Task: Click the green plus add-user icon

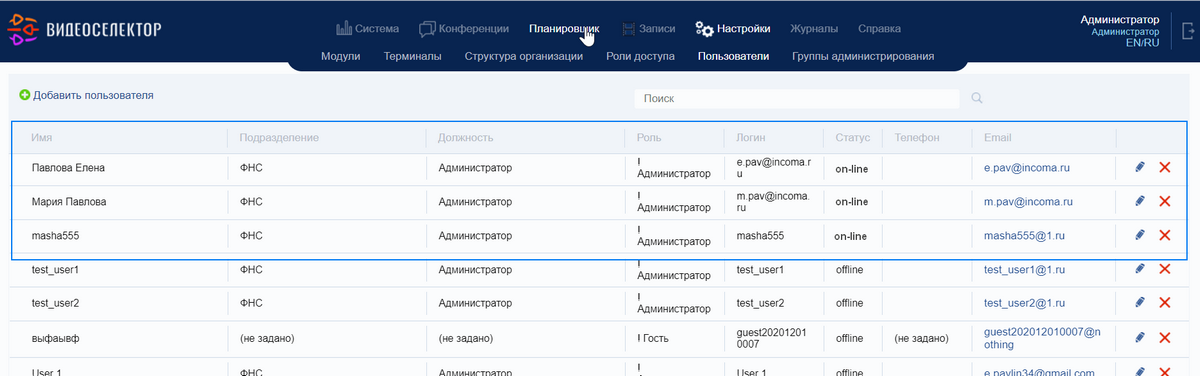Action: click(24, 95)
